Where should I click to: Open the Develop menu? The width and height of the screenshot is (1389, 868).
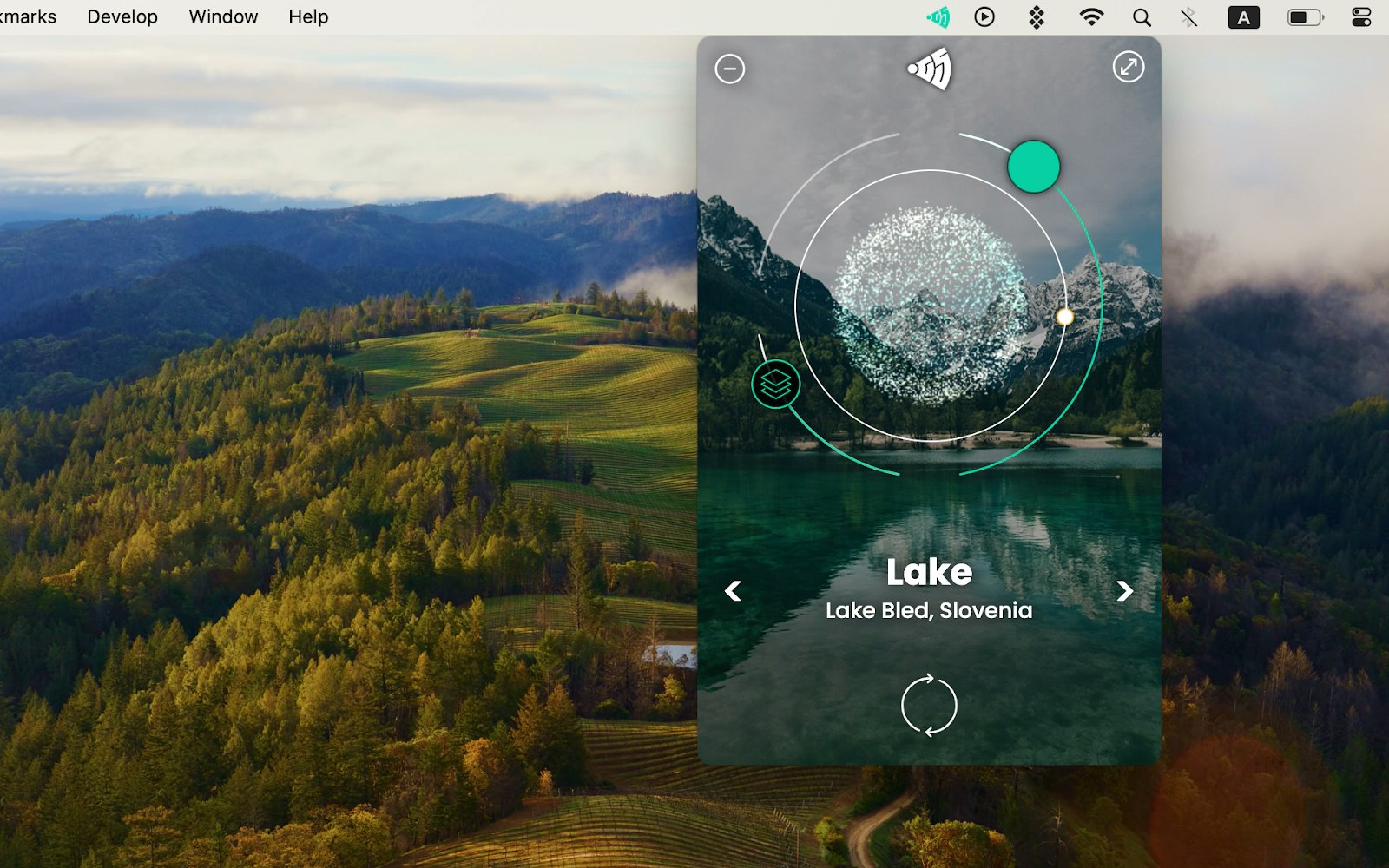click(x=122, y=16)
